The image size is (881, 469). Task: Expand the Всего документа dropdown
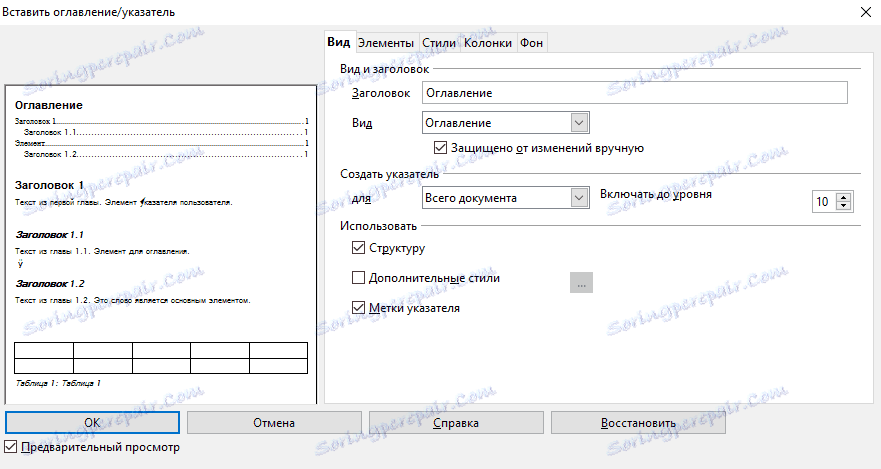coord(579,198)
